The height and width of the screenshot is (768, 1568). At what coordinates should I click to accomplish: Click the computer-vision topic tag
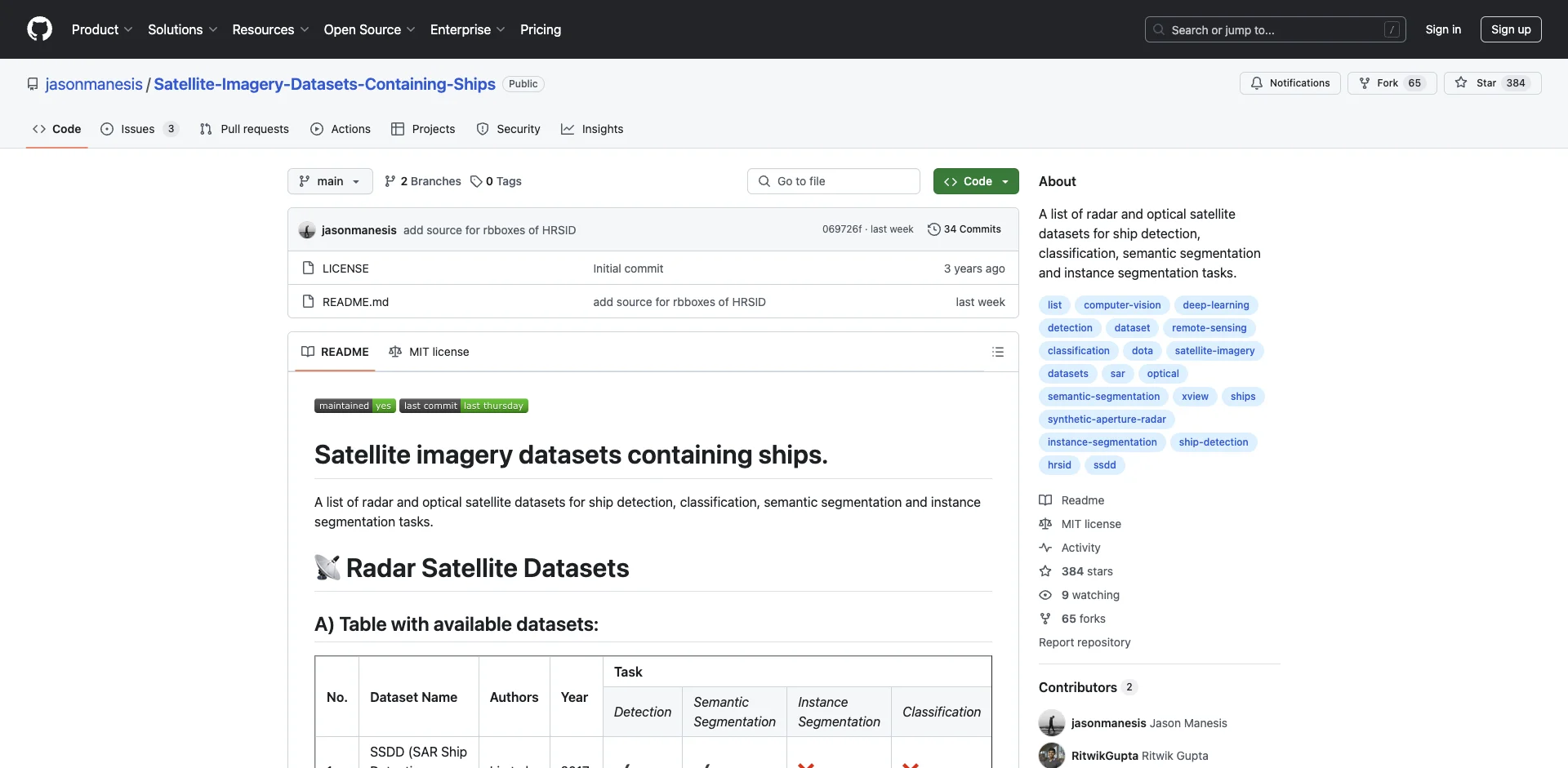[x=1122, y=305]
